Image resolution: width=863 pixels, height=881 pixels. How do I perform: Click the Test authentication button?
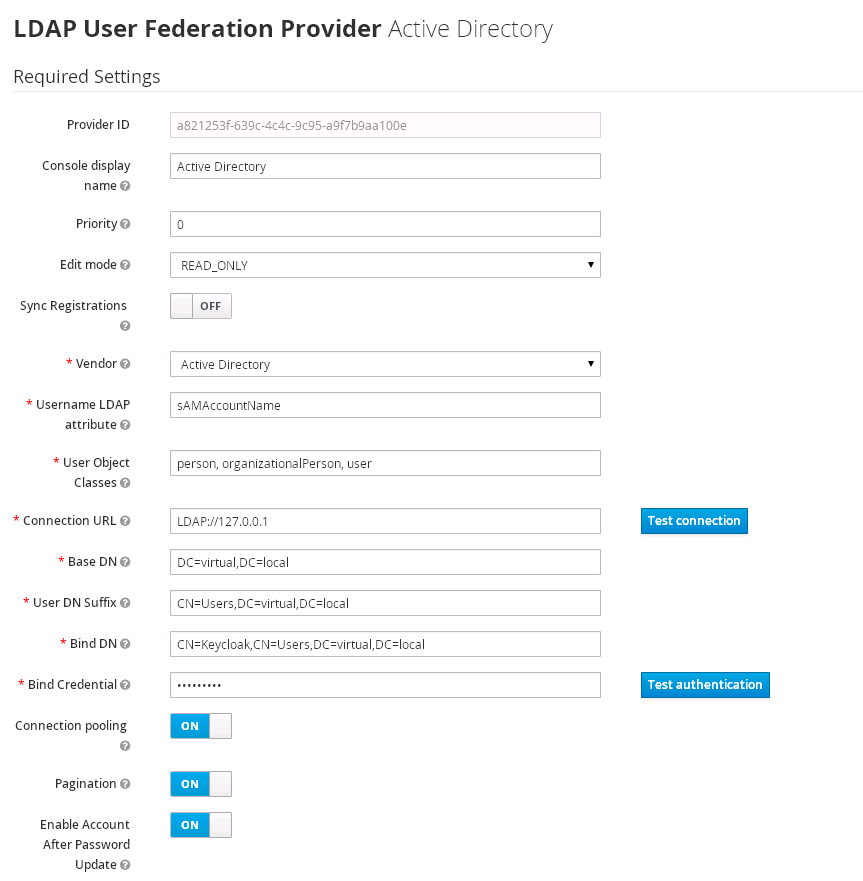pos(705,684)
